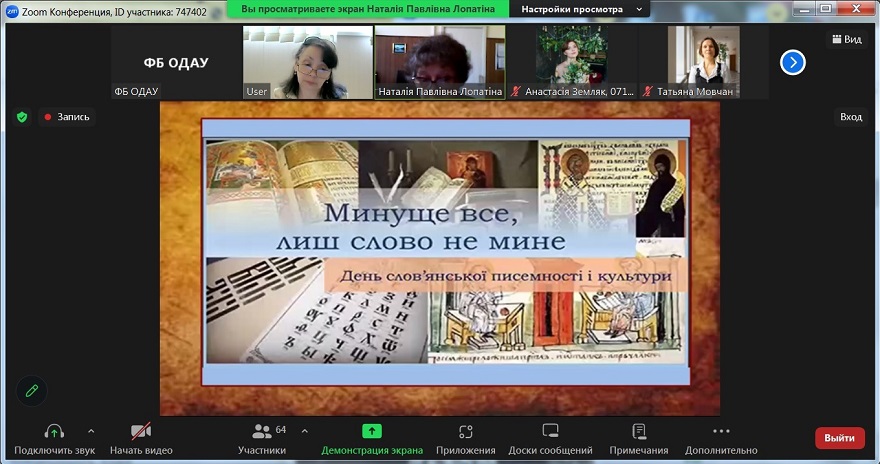Click the green Демонстрация экрана share icon
The image size is (880, 464).
coord(371,431)
